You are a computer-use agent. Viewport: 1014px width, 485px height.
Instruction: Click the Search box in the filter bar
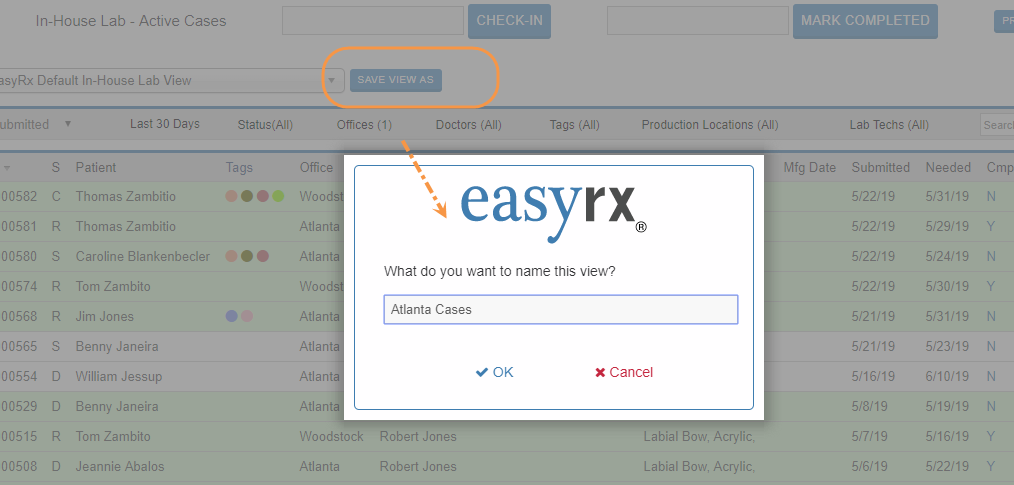click(997, 125)
